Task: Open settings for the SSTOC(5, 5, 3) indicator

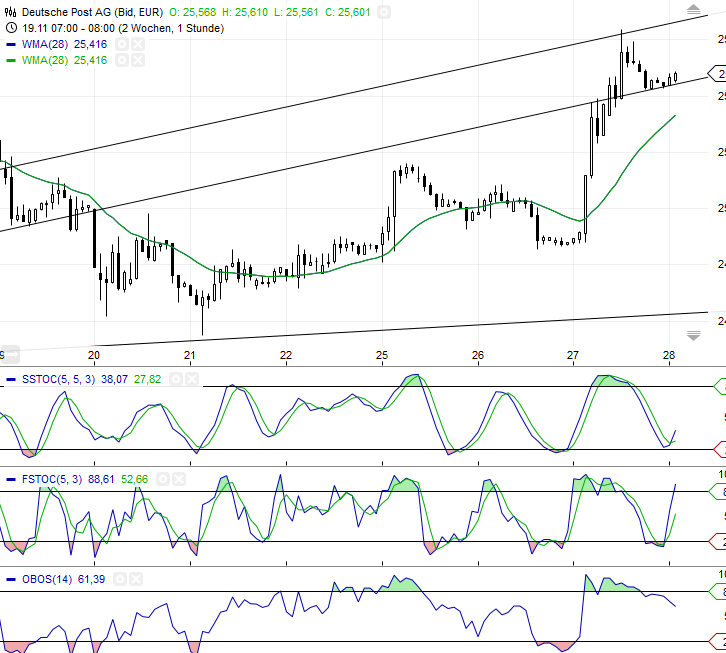Action: [176, 380]
